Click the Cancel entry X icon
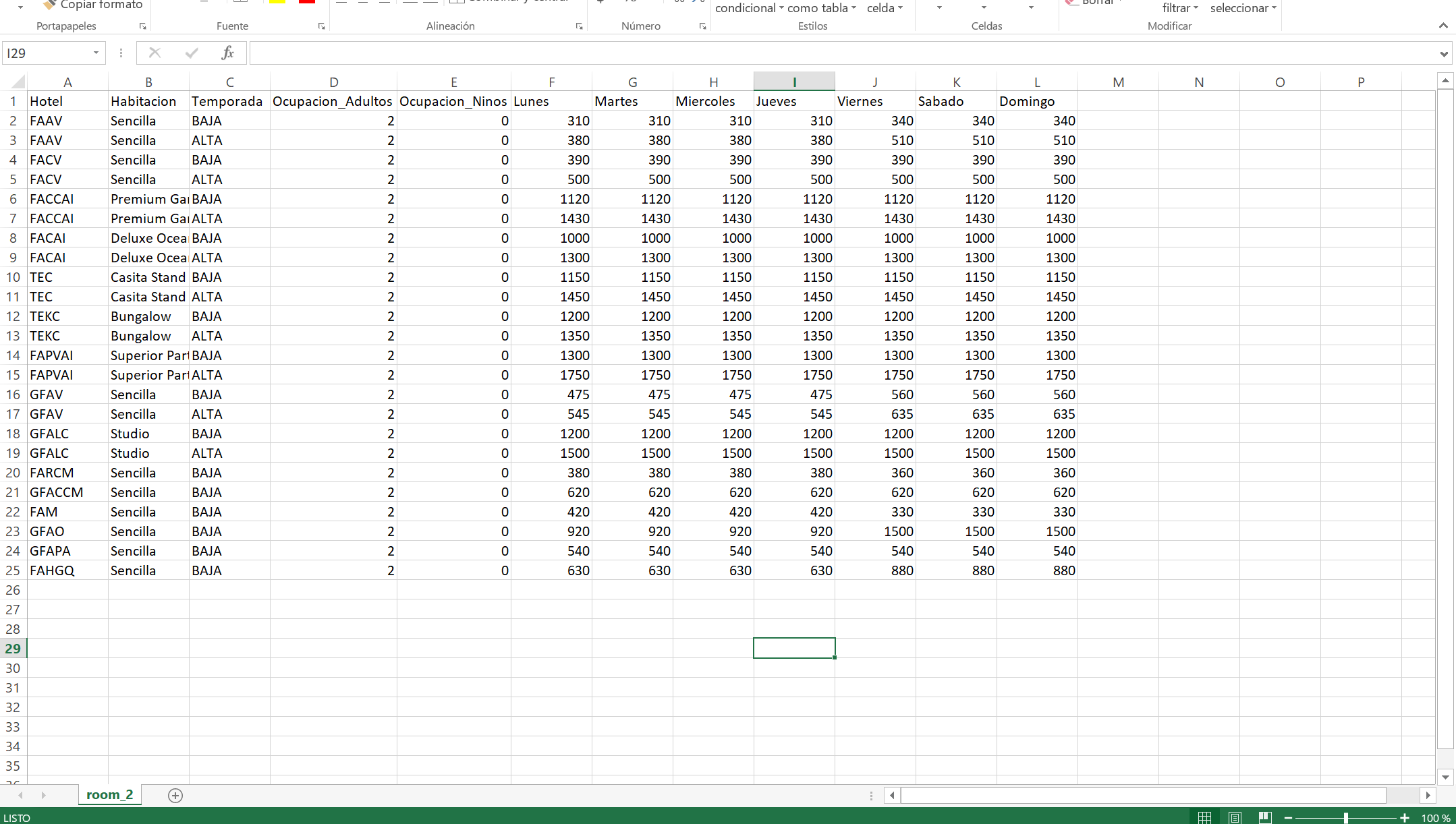This screenshot has height=824, width=1456. point(155,53)
